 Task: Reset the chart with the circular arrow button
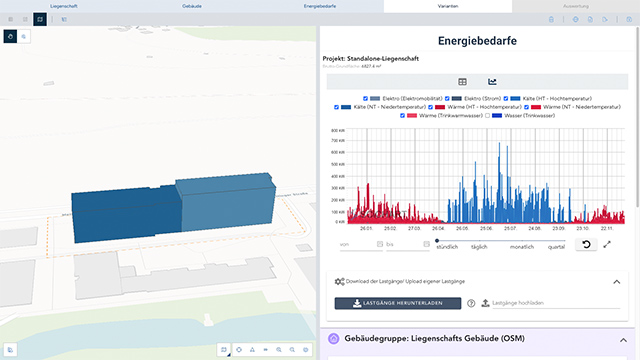(x=586, y=244)
